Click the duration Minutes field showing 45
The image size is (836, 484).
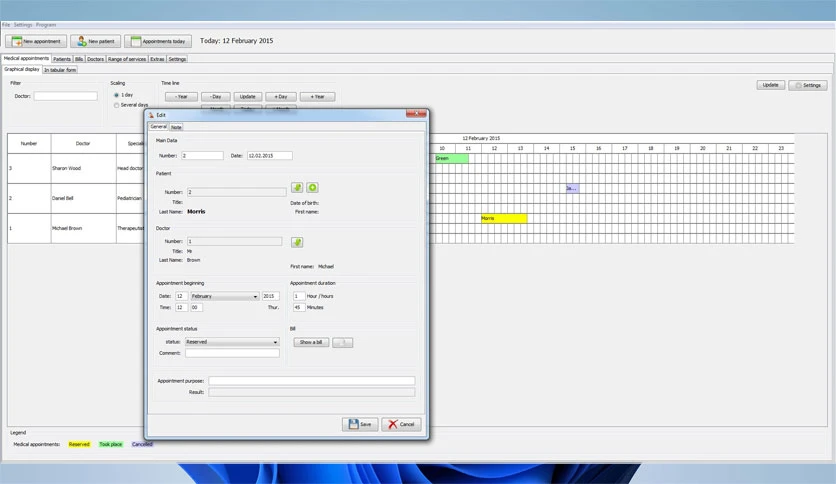click(x=299, y=308)
